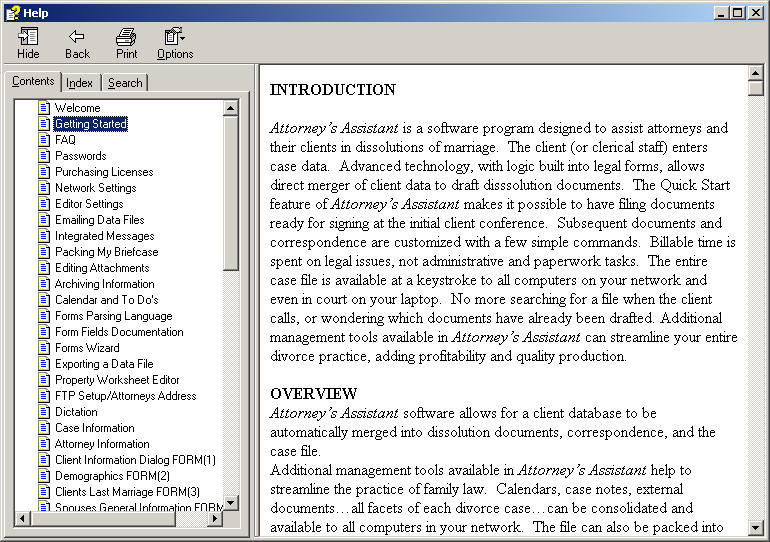The image size is (770, 542).
Task: Open the Welcome topic
Action: coord(77,108)
